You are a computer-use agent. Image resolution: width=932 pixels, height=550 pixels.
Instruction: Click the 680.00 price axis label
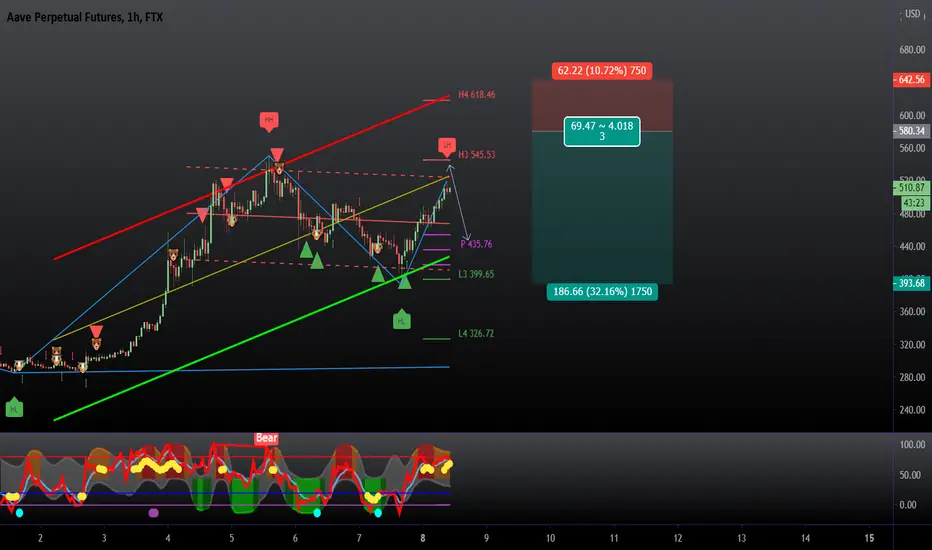click(x=912, y=50)
